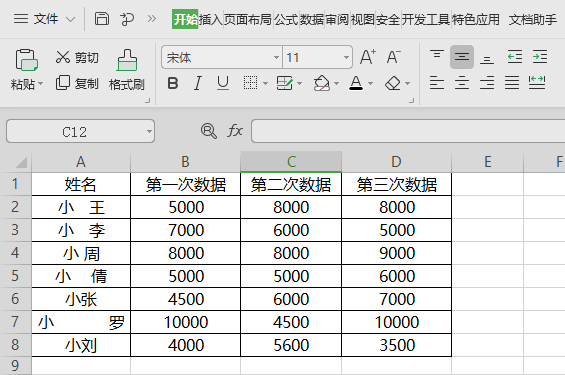Screen dimensions: 565x375
Task: Expand more quick access tools chevrons
Action: tap(152, 18)
